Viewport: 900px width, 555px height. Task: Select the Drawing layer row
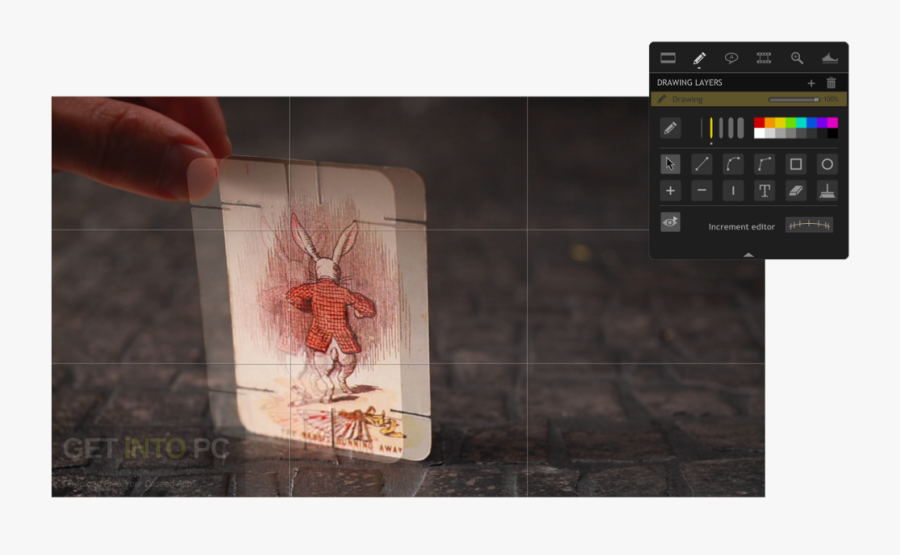748,99
